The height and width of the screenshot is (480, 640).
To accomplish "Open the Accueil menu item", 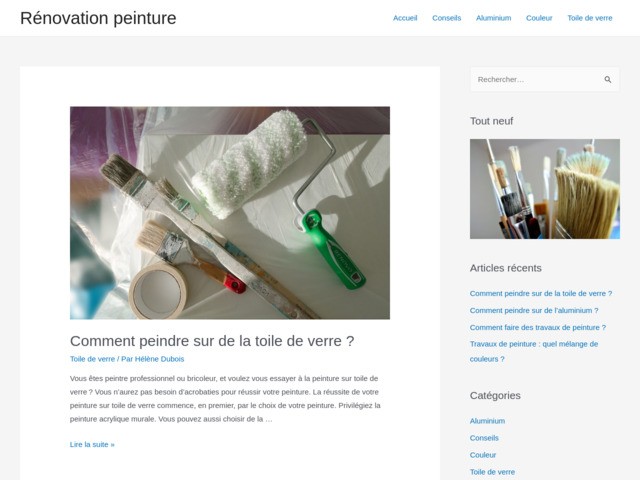I will [405, 18].
